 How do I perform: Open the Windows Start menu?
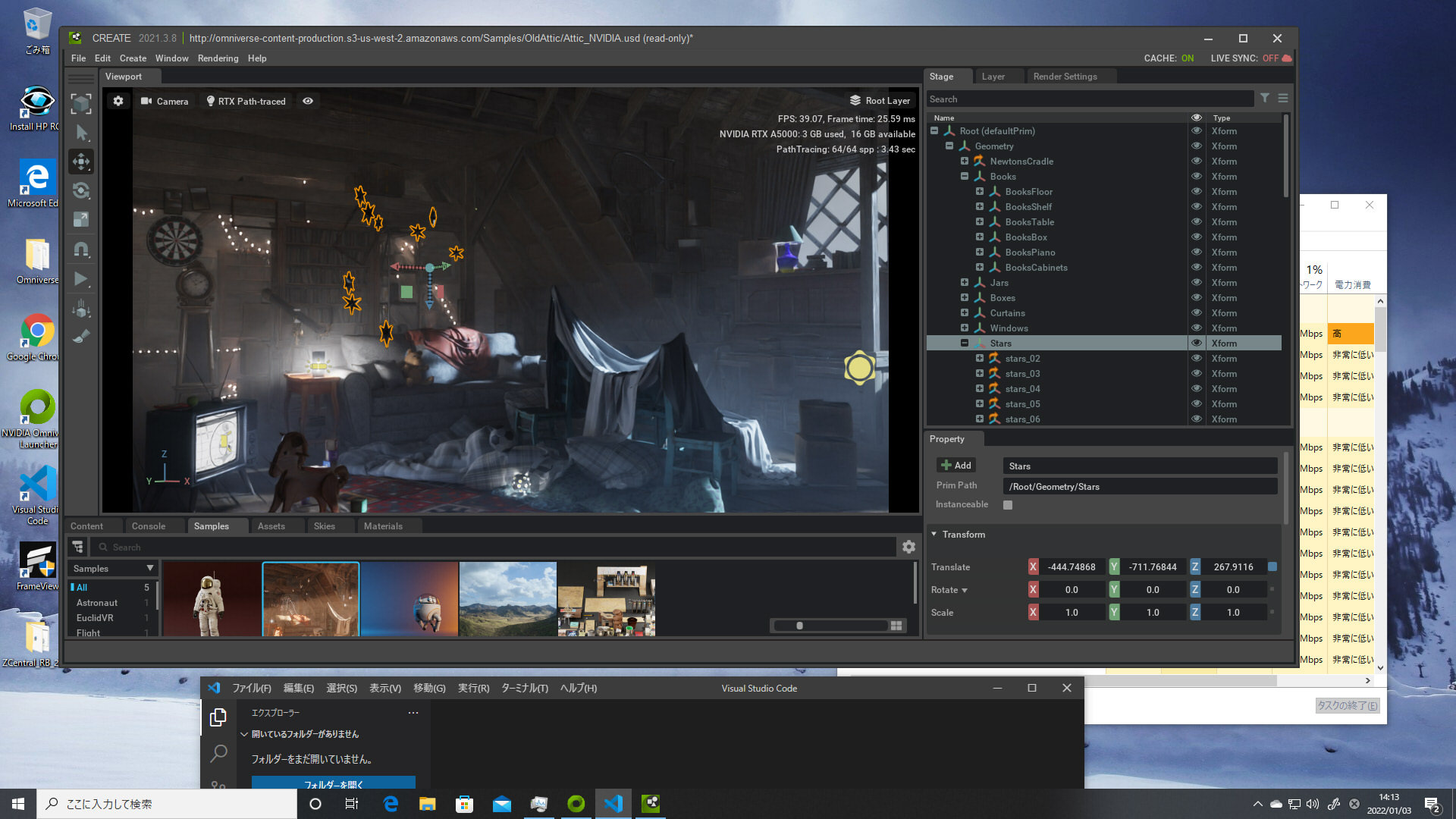pos(18,804)
